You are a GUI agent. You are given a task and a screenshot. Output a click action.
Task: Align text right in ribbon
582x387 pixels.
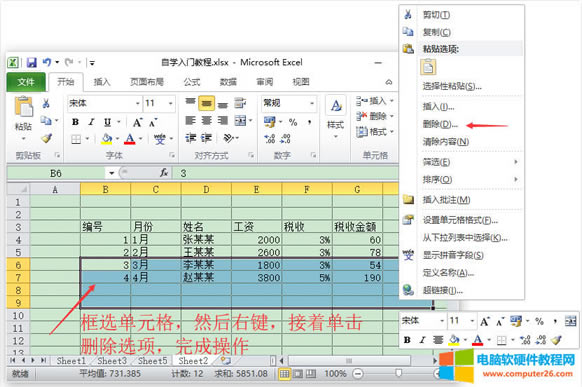point(223,120)
